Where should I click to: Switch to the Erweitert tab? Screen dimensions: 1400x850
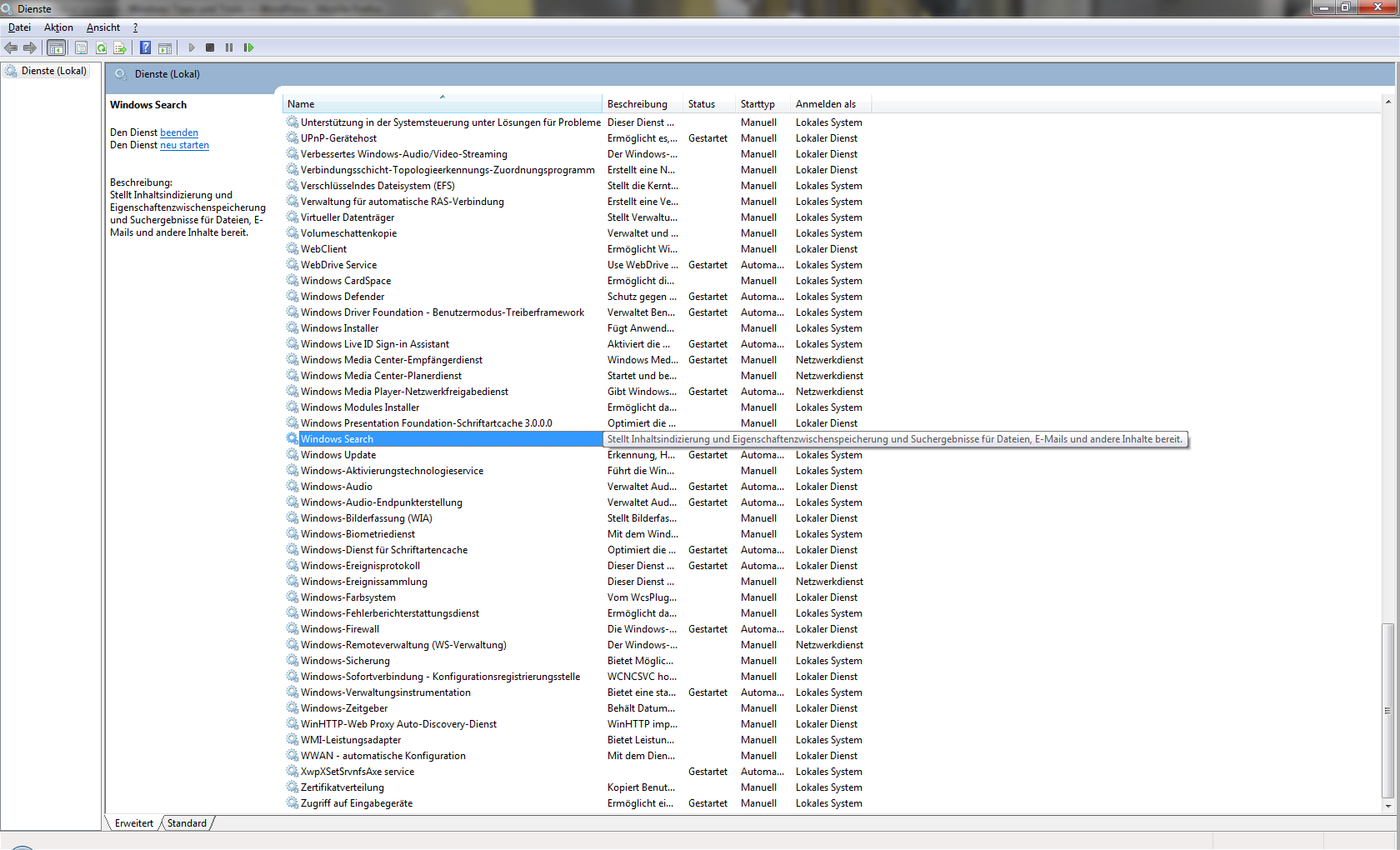[x=134, y=823]
